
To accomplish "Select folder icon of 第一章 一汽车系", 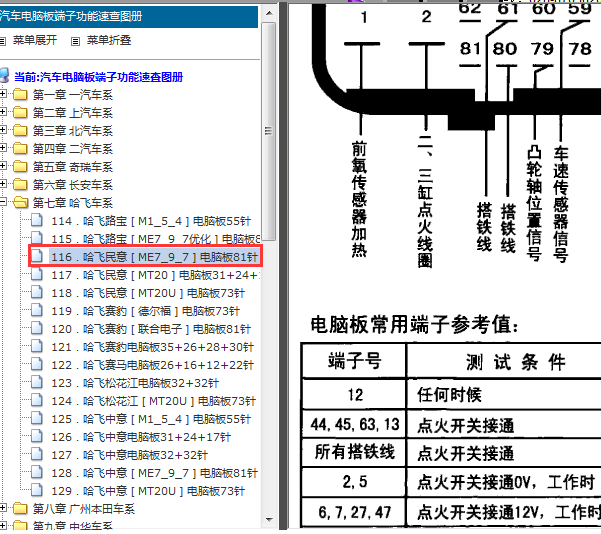I will pyautogui.click(x=20, y=94).
